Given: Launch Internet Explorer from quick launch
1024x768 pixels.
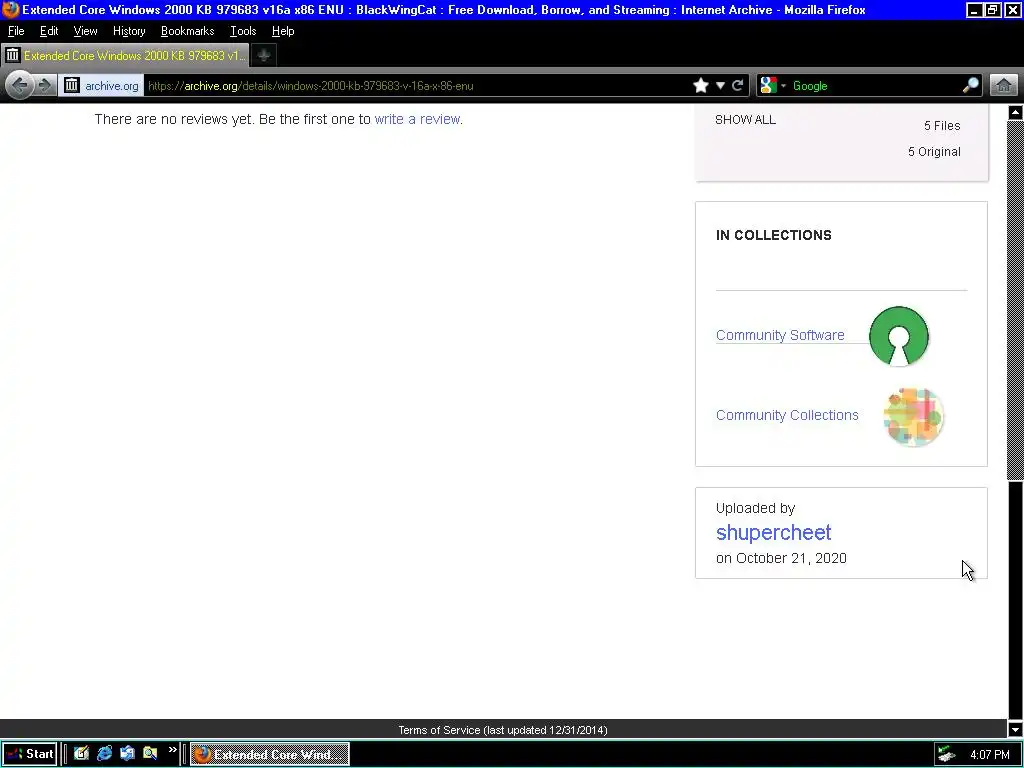Looking at the screenshot, I should tap(104, 754).
